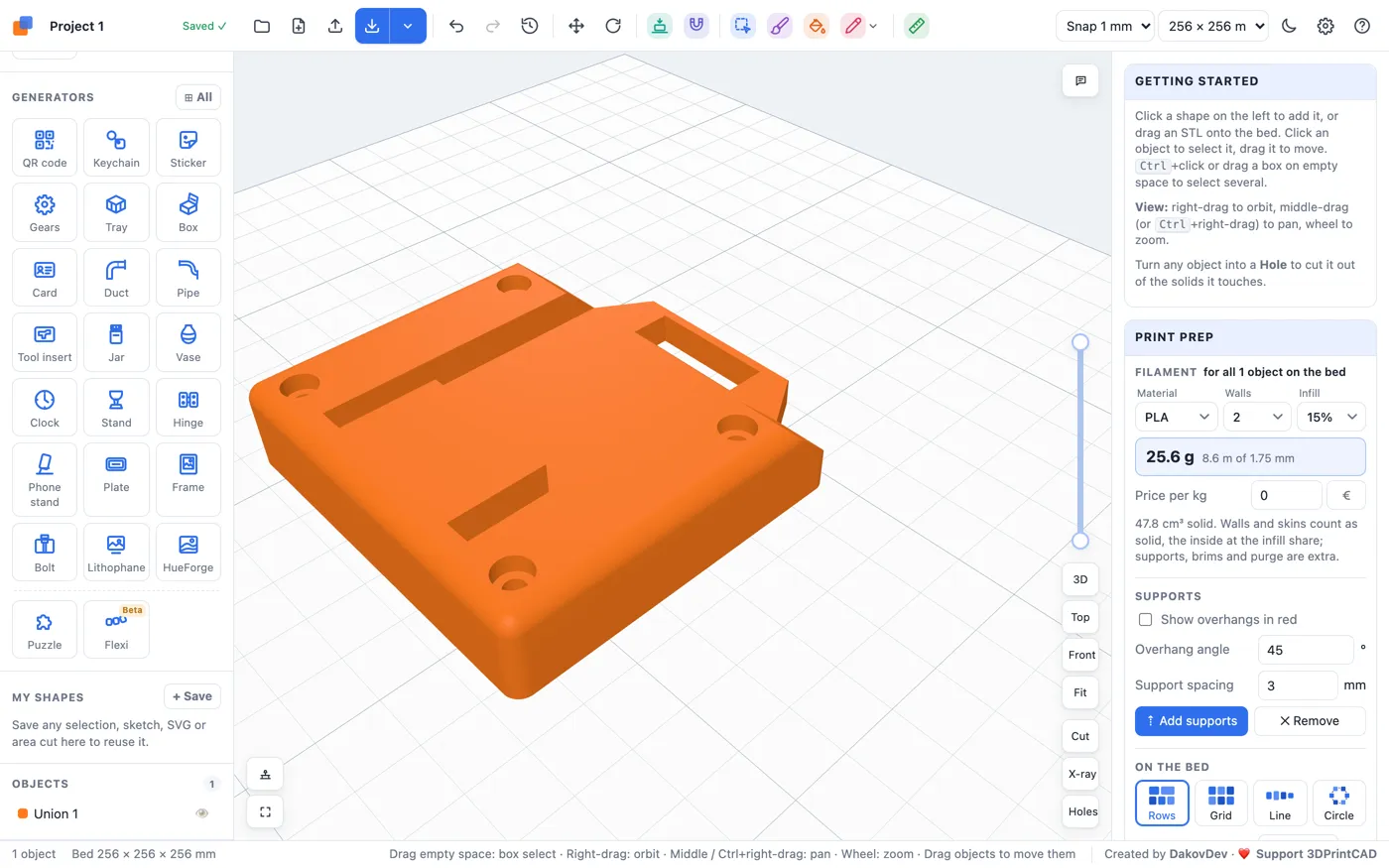This screenshot has width=1389, height=868.
Task: Expand the export options arrow
Action: tap(408, 26)
